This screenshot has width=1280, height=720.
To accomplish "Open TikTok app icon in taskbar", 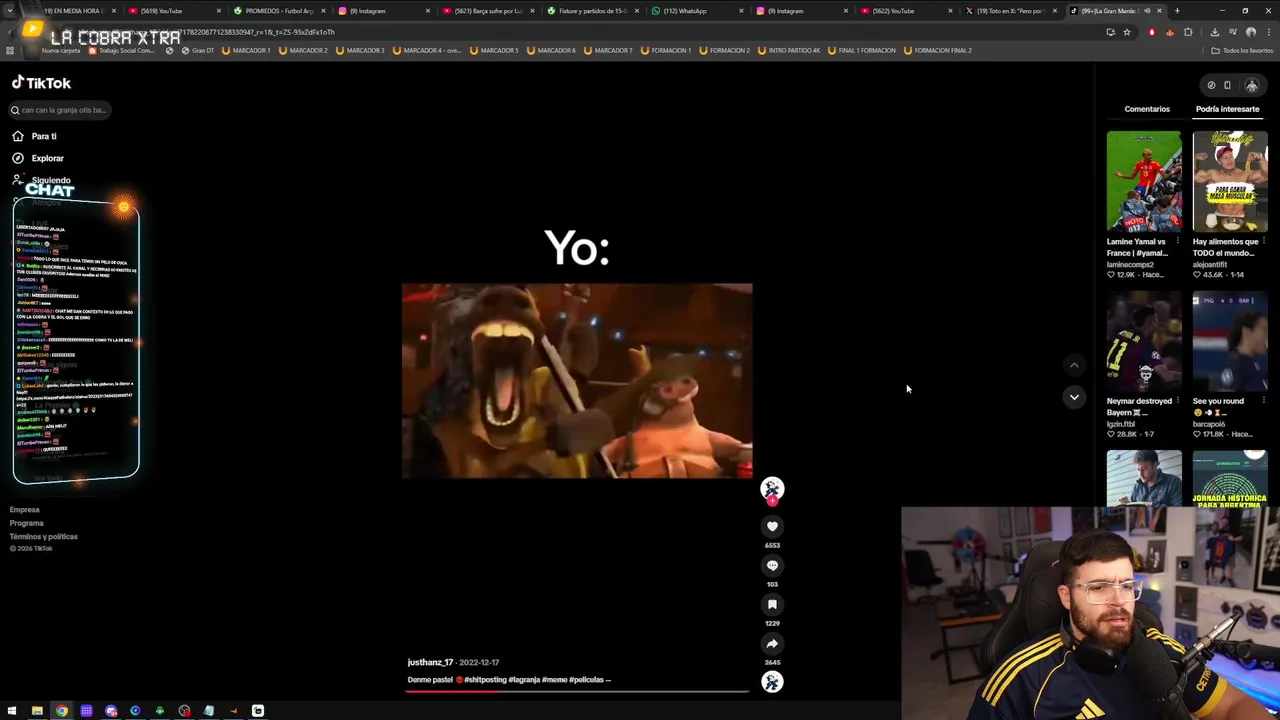I will pyautogui.click(x=258, y=711).
